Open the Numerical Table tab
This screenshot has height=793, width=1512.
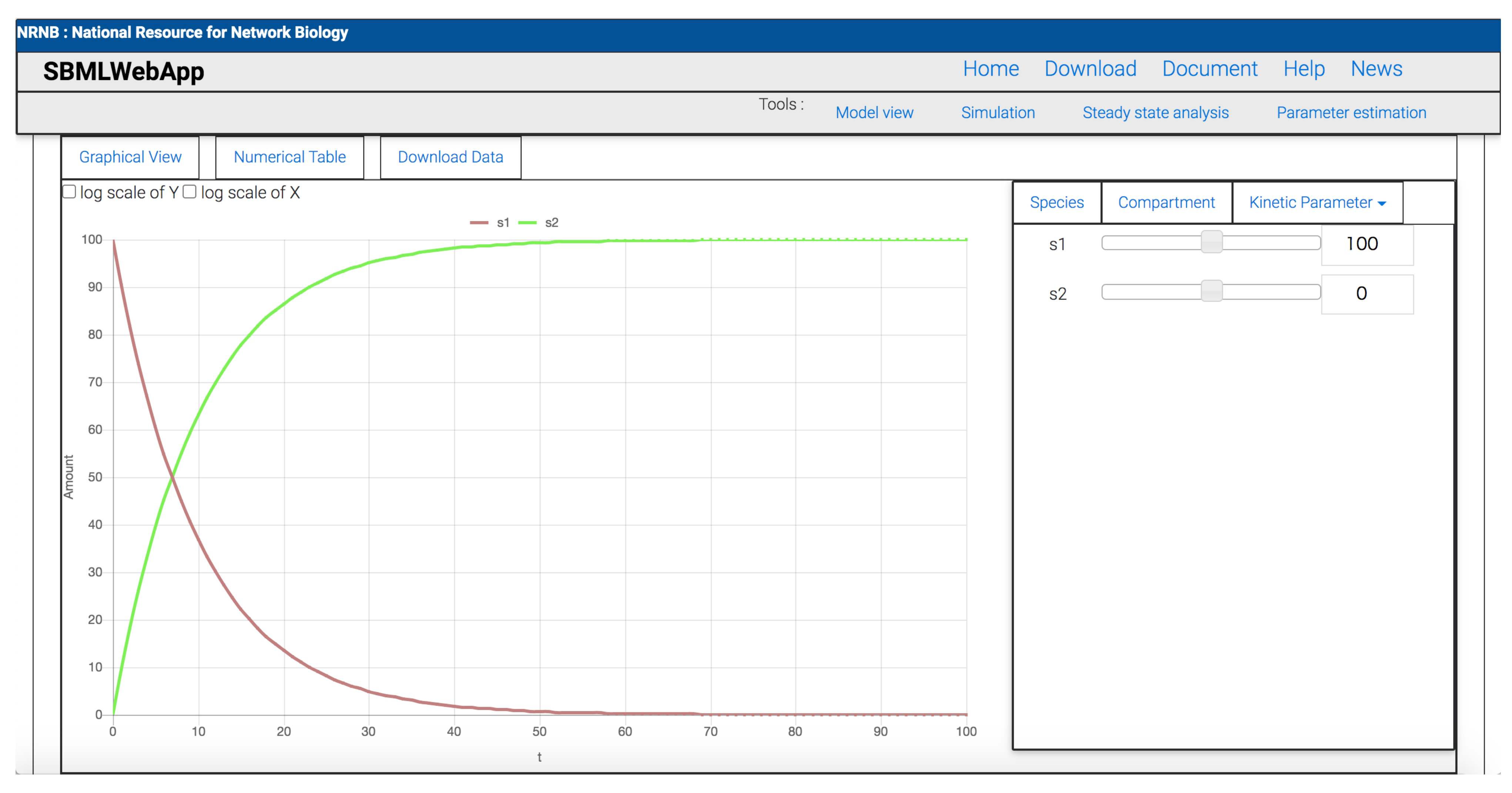point(289,157)
